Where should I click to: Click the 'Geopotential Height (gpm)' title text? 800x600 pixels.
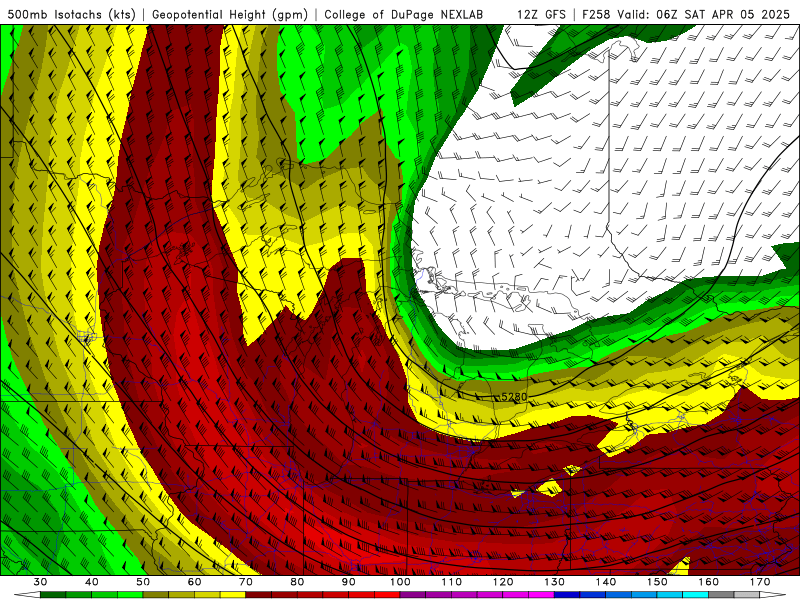[230, 14]
